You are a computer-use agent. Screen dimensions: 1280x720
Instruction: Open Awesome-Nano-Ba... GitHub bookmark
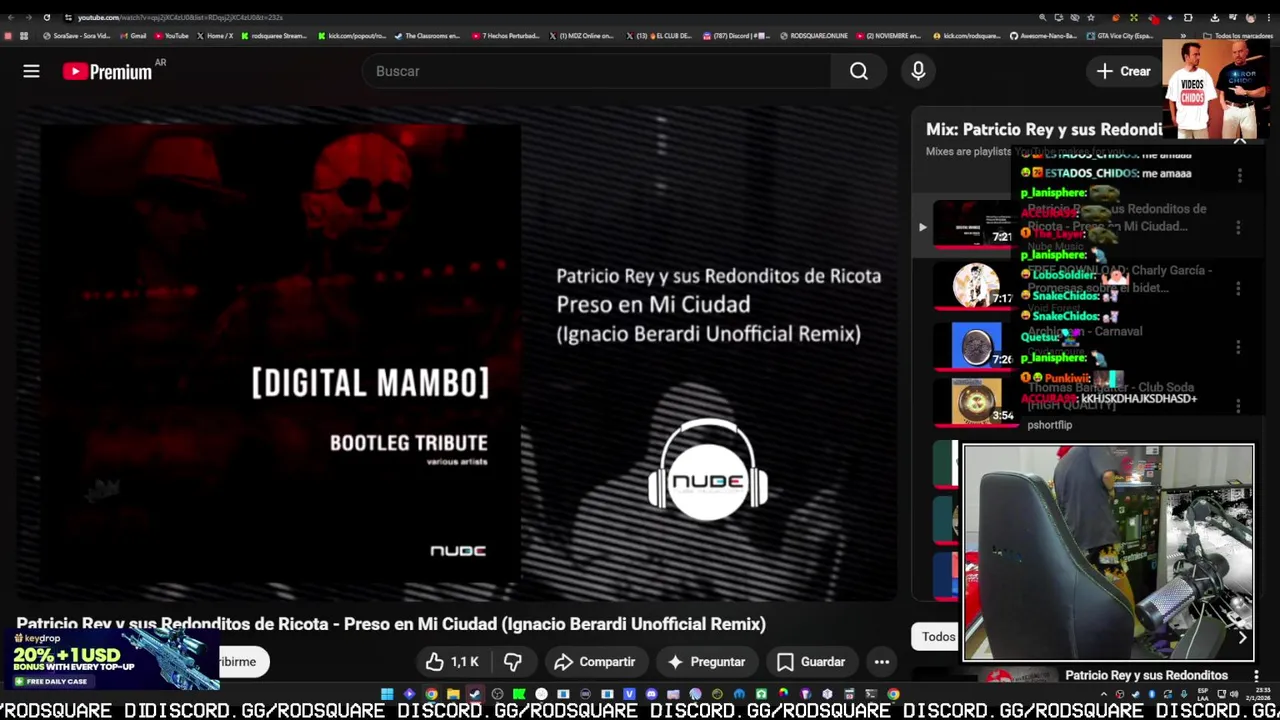tap(1044, 36)
